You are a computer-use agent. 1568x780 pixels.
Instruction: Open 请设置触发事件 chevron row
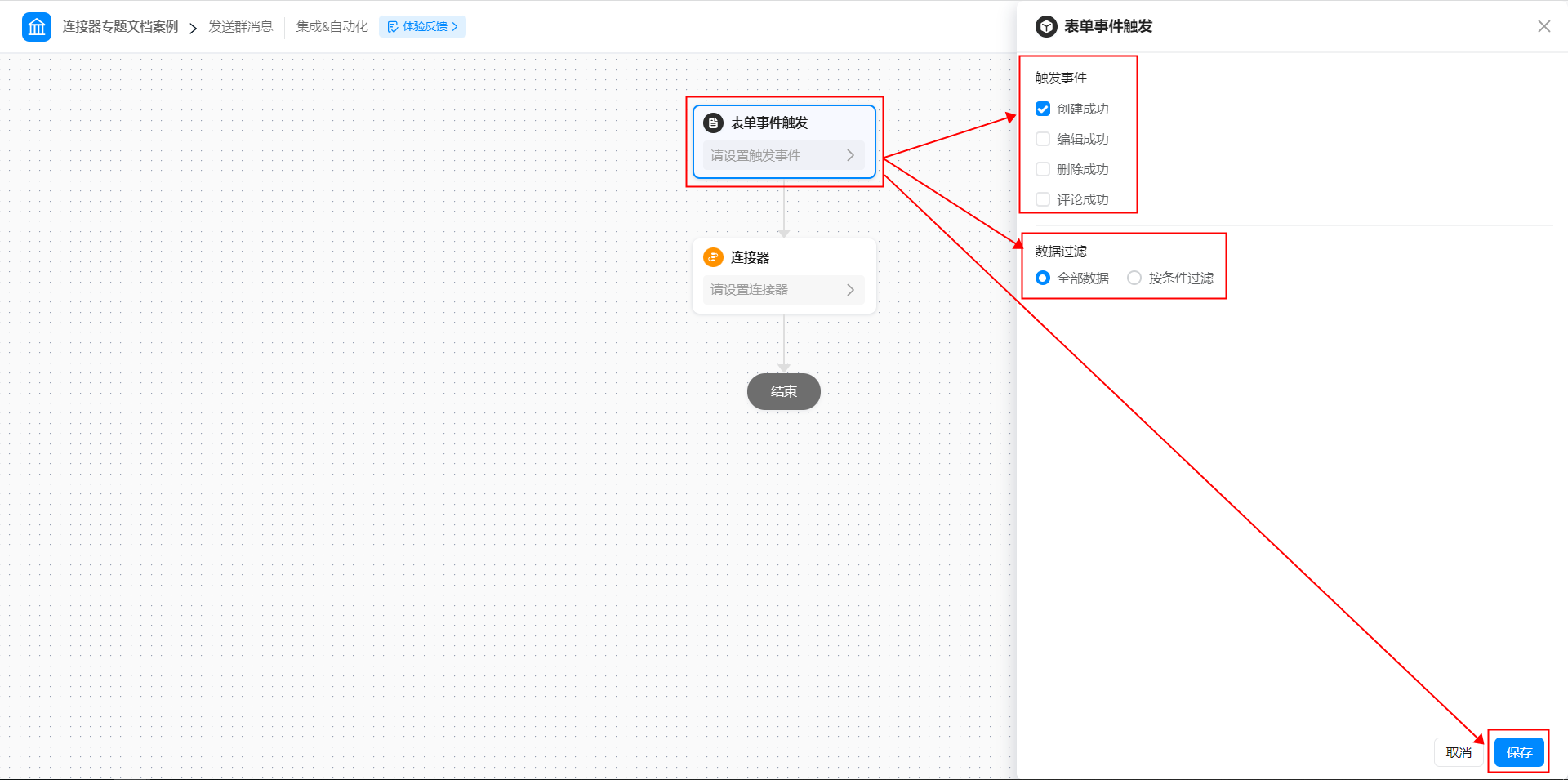point(783,155)
